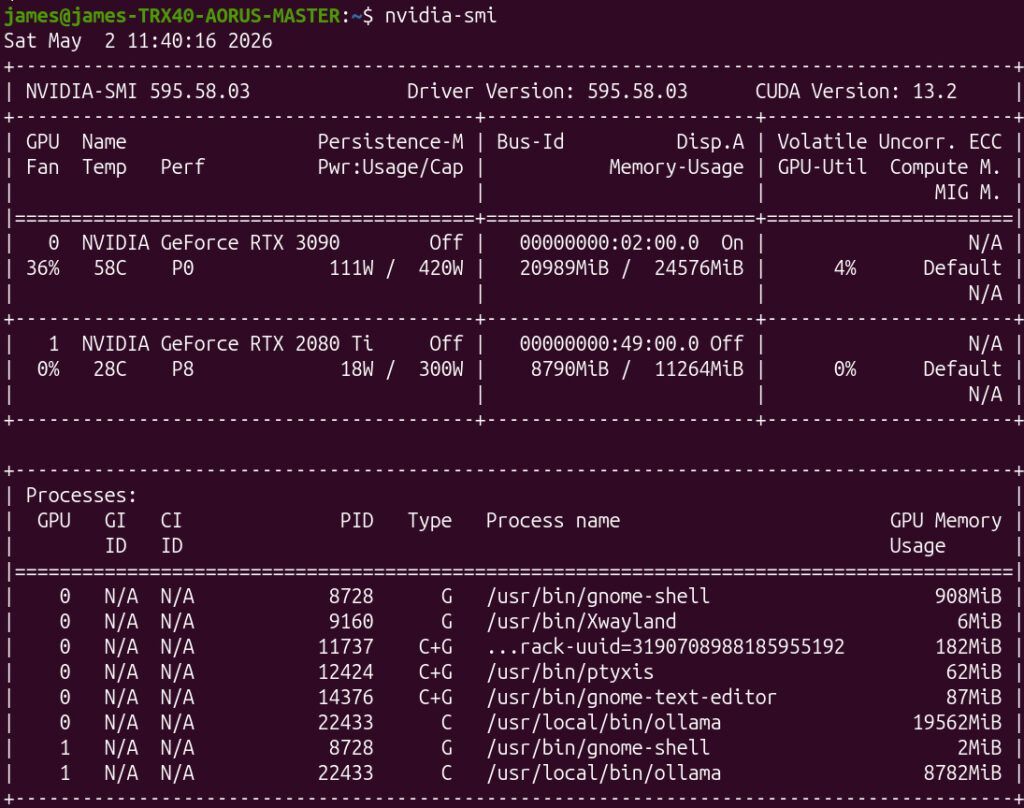This screenshot has height=808, width=1024.
Task: Click the Volatile Uncorr. ECC header
Action: 889,142
